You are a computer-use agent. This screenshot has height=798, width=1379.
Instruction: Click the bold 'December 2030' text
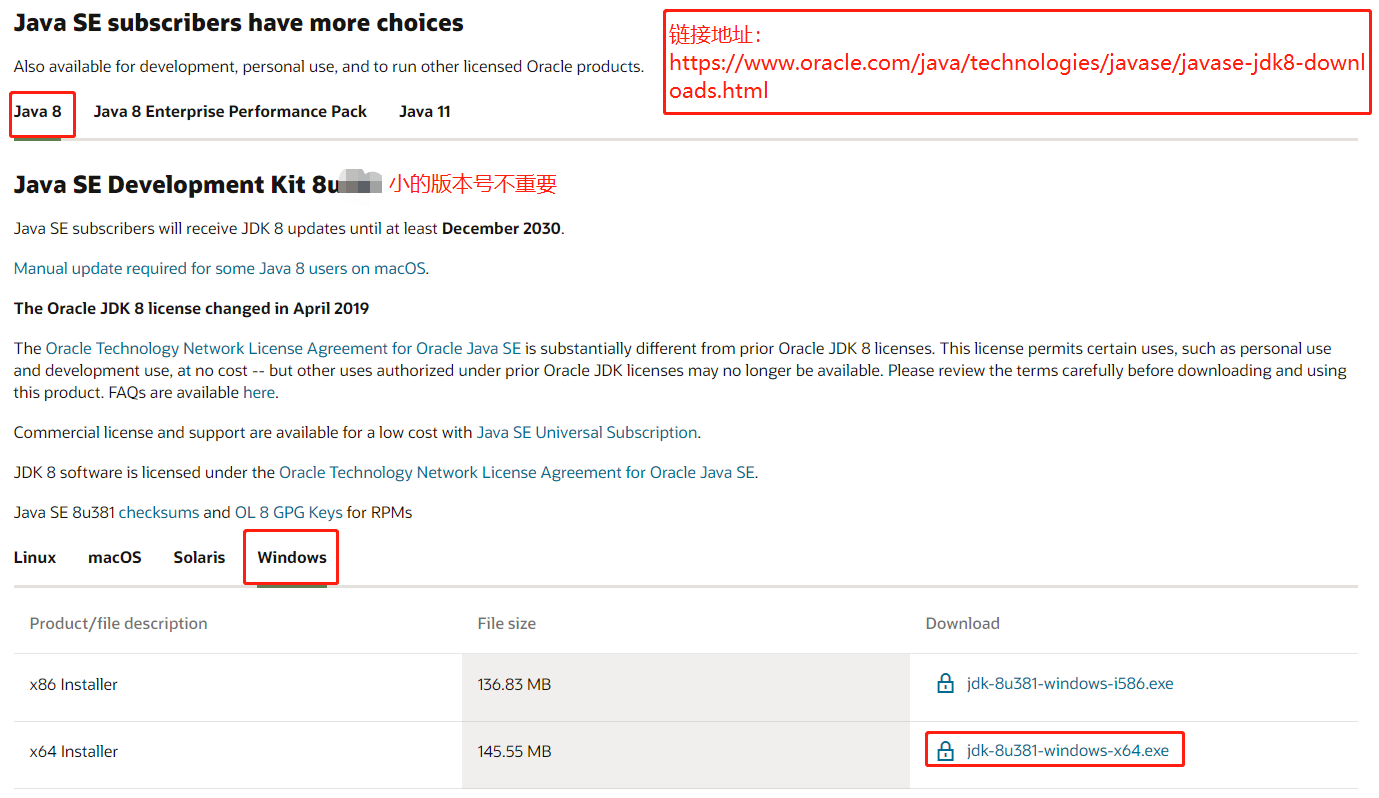(x=501, y=229)
